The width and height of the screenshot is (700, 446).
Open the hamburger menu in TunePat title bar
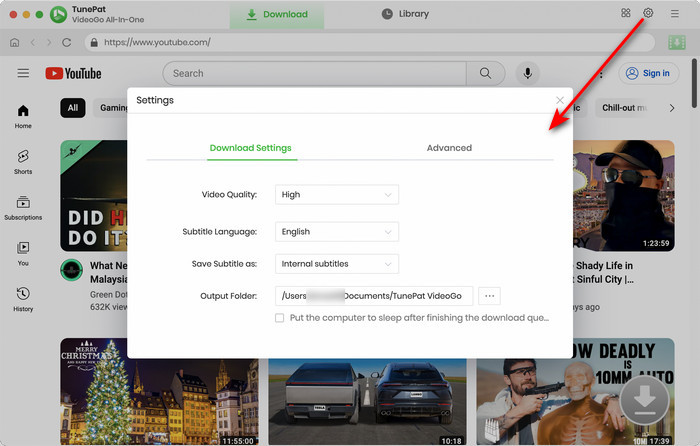(x=675, y=14)
